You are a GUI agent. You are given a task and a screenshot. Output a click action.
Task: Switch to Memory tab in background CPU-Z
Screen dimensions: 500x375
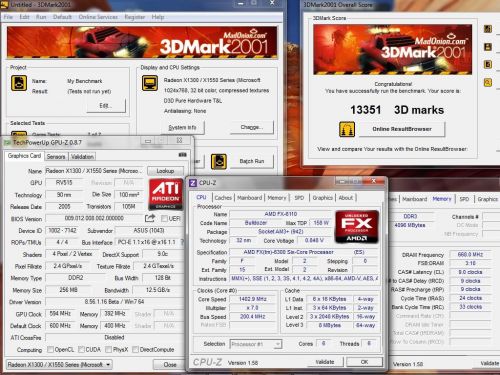click(x=442, y=199)
